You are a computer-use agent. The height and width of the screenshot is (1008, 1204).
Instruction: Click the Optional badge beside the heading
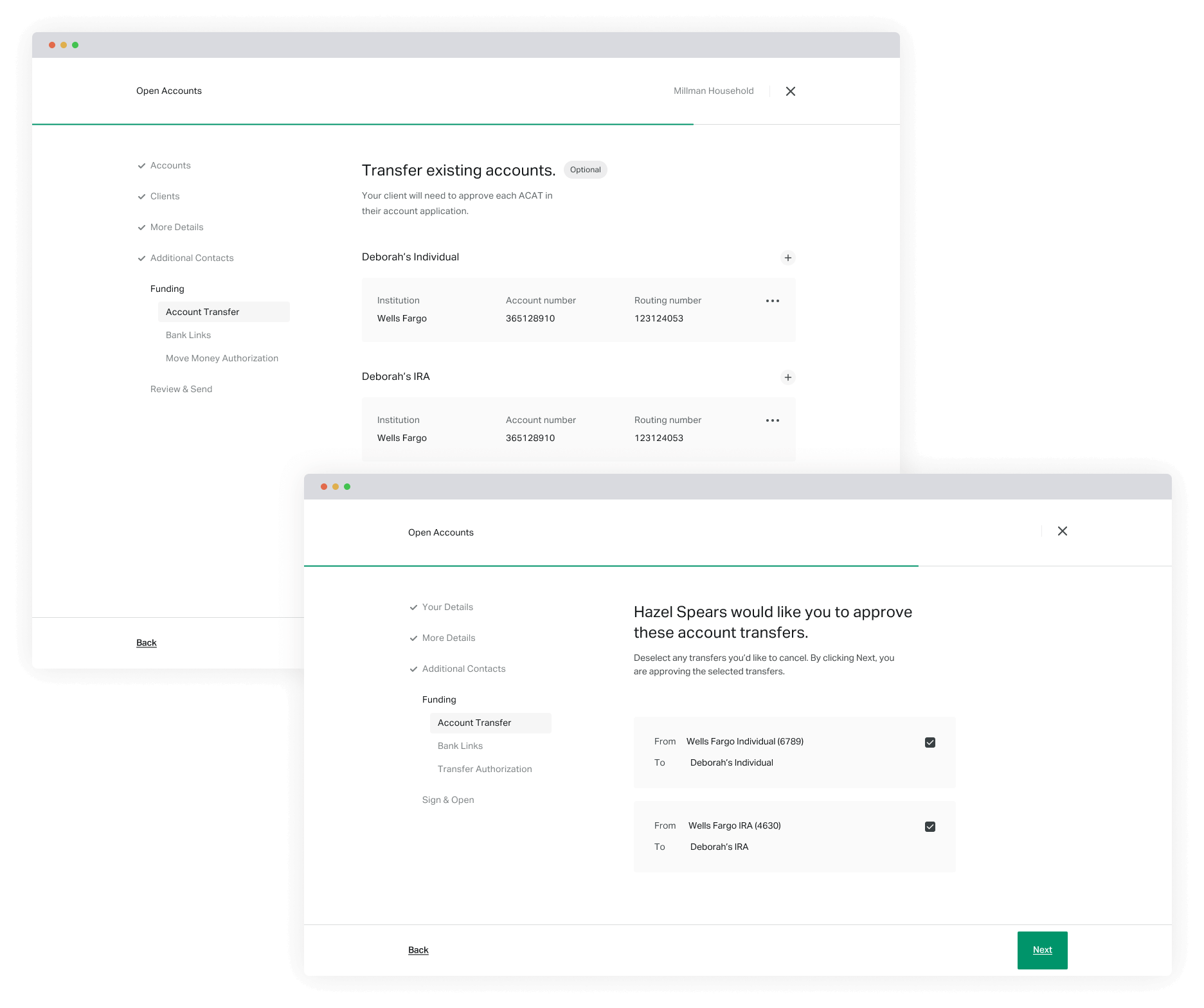point(586,170)
